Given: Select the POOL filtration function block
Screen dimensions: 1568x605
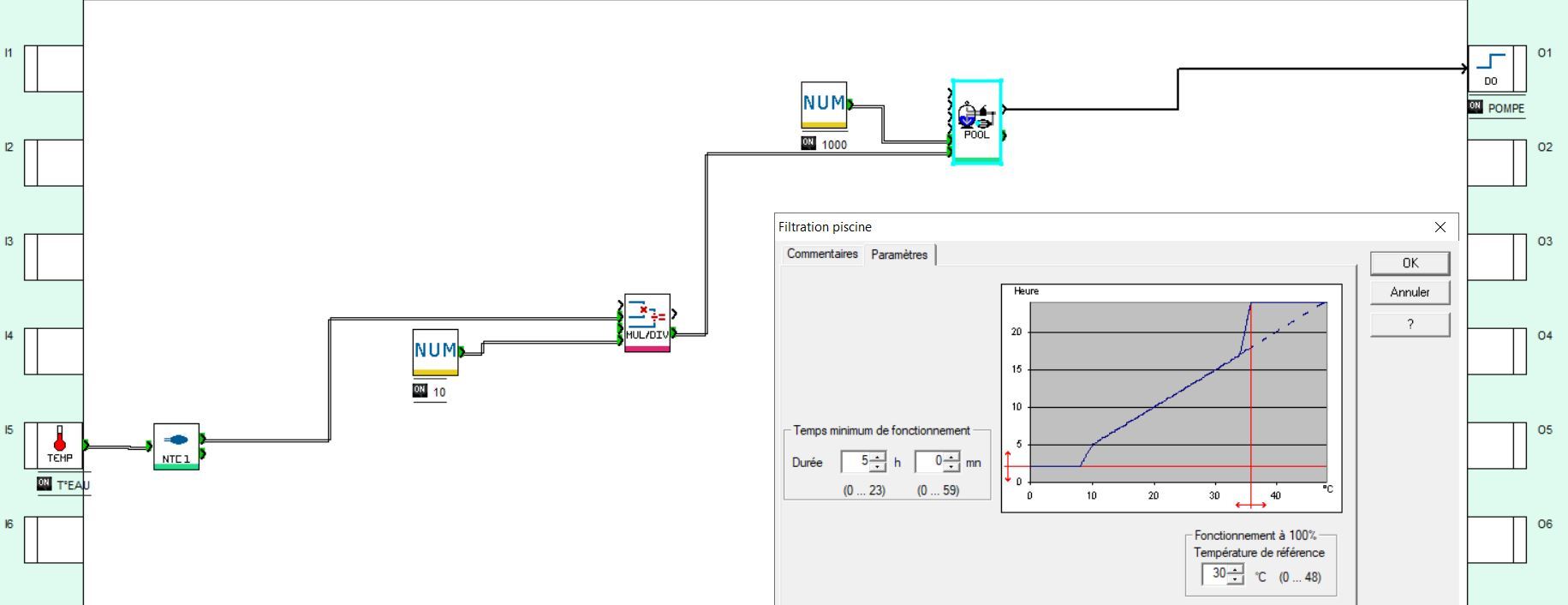Looking at the screenshot, I should coord(976,122).
